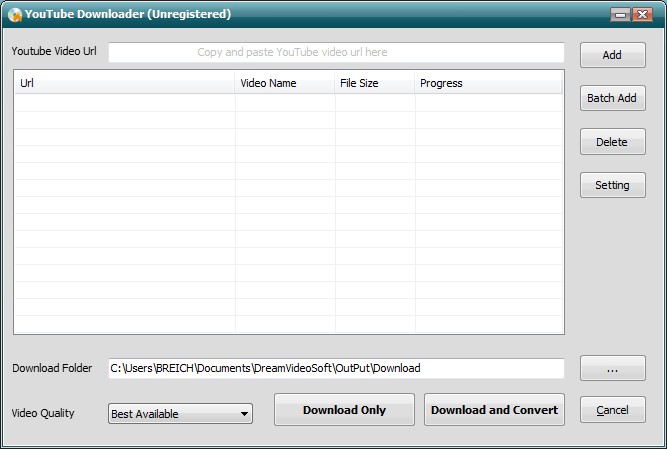Click the Download Only button
Image resolution: width=667 pixels, height=449 pixels.
[x=344, y=410]
